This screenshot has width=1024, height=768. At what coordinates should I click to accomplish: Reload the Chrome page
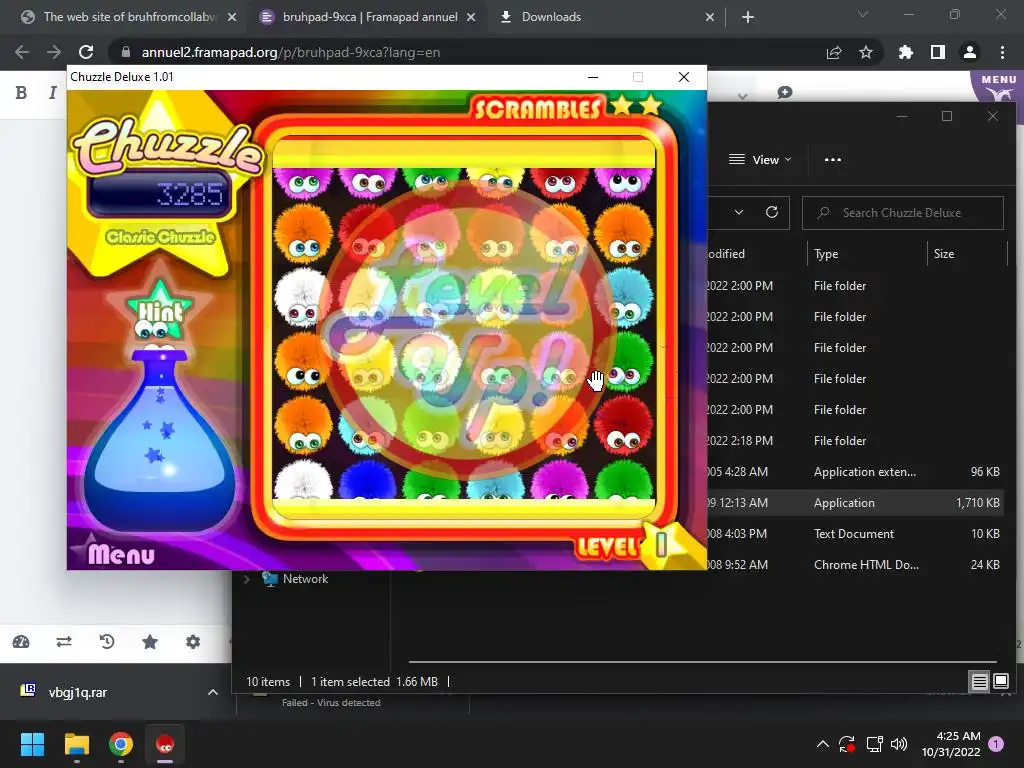[86, 52]
